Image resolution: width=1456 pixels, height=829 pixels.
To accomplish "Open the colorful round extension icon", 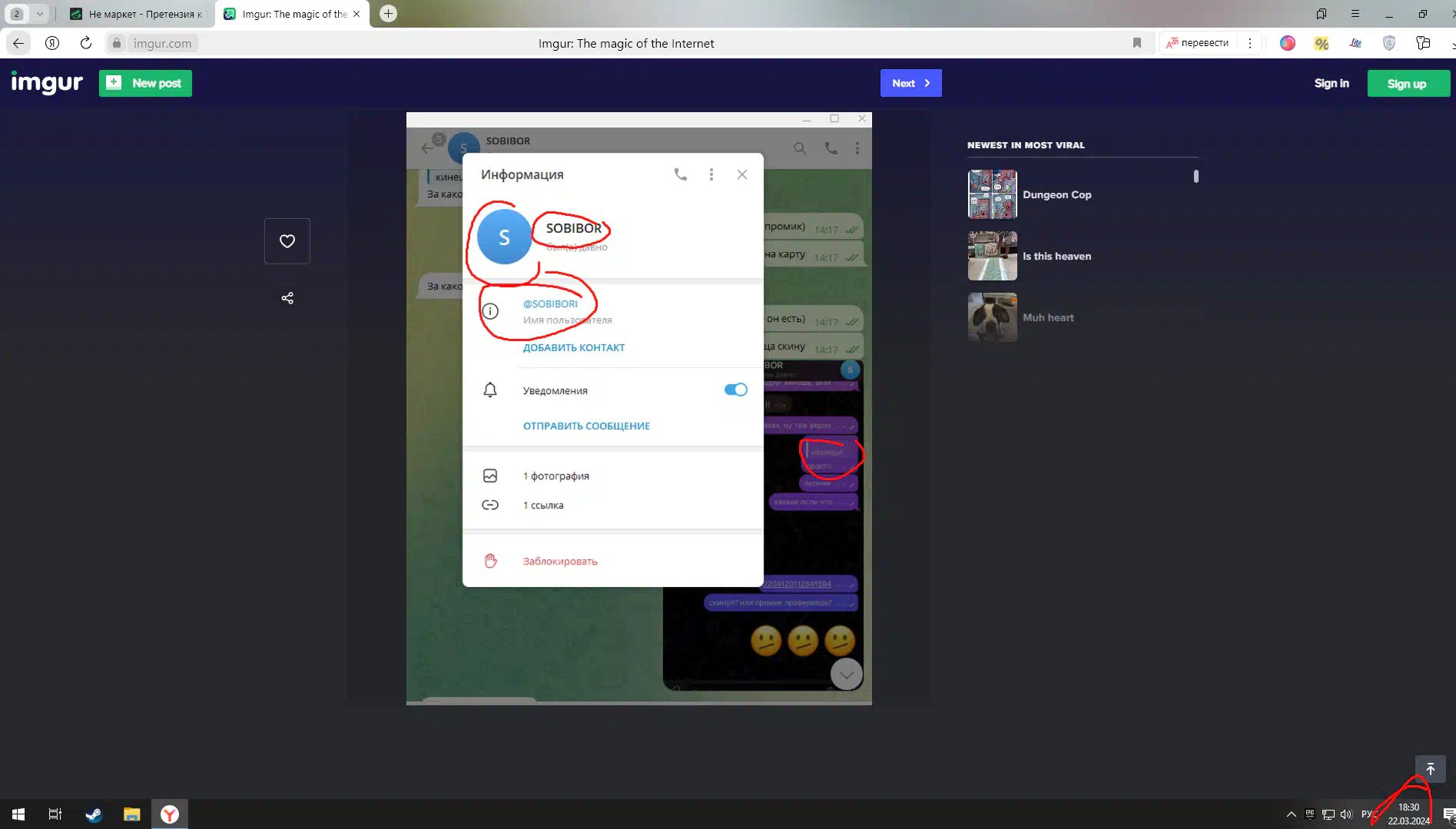I will click(1288, 43).
